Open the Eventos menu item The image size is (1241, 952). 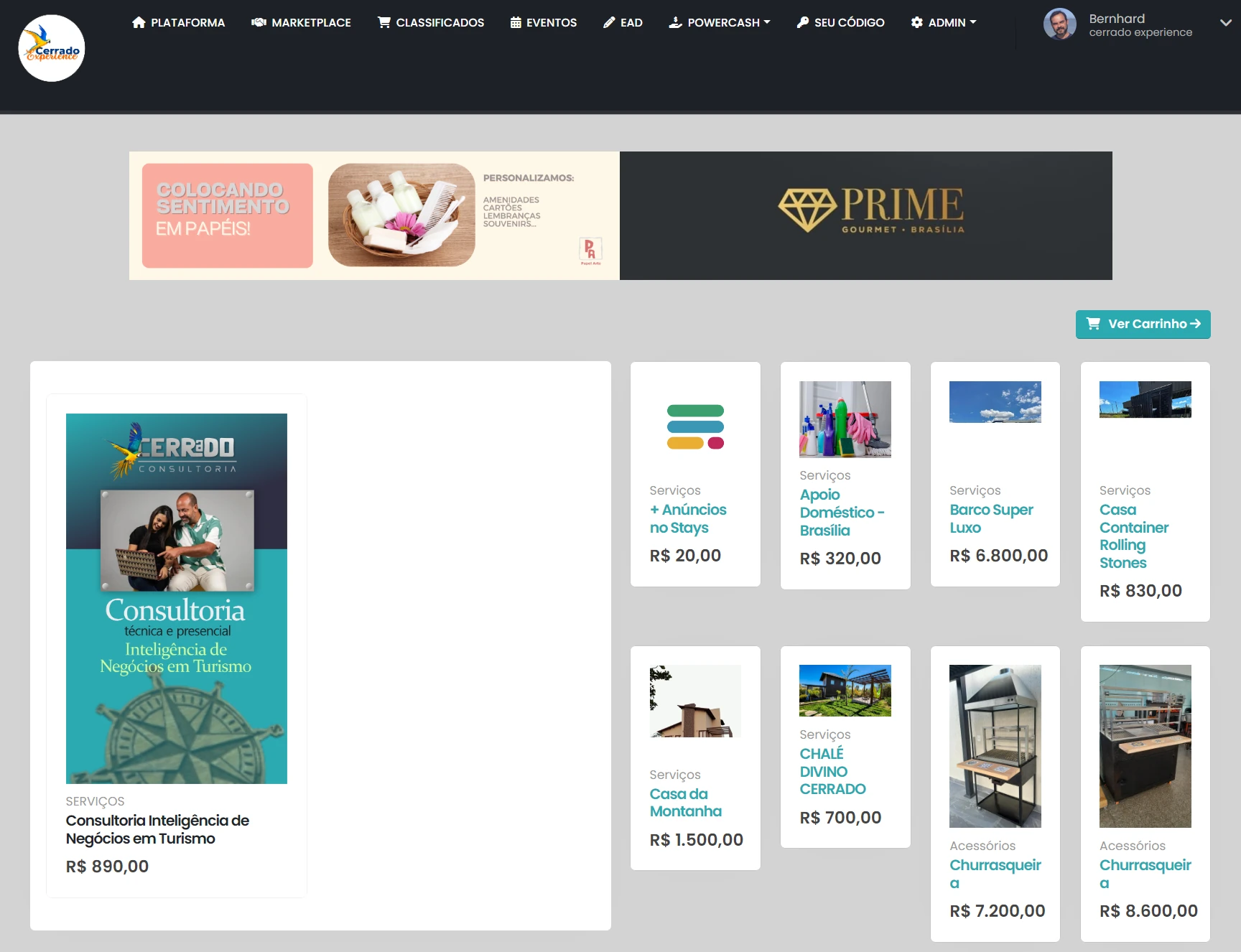pyautogui.click(x=551, y=22)
